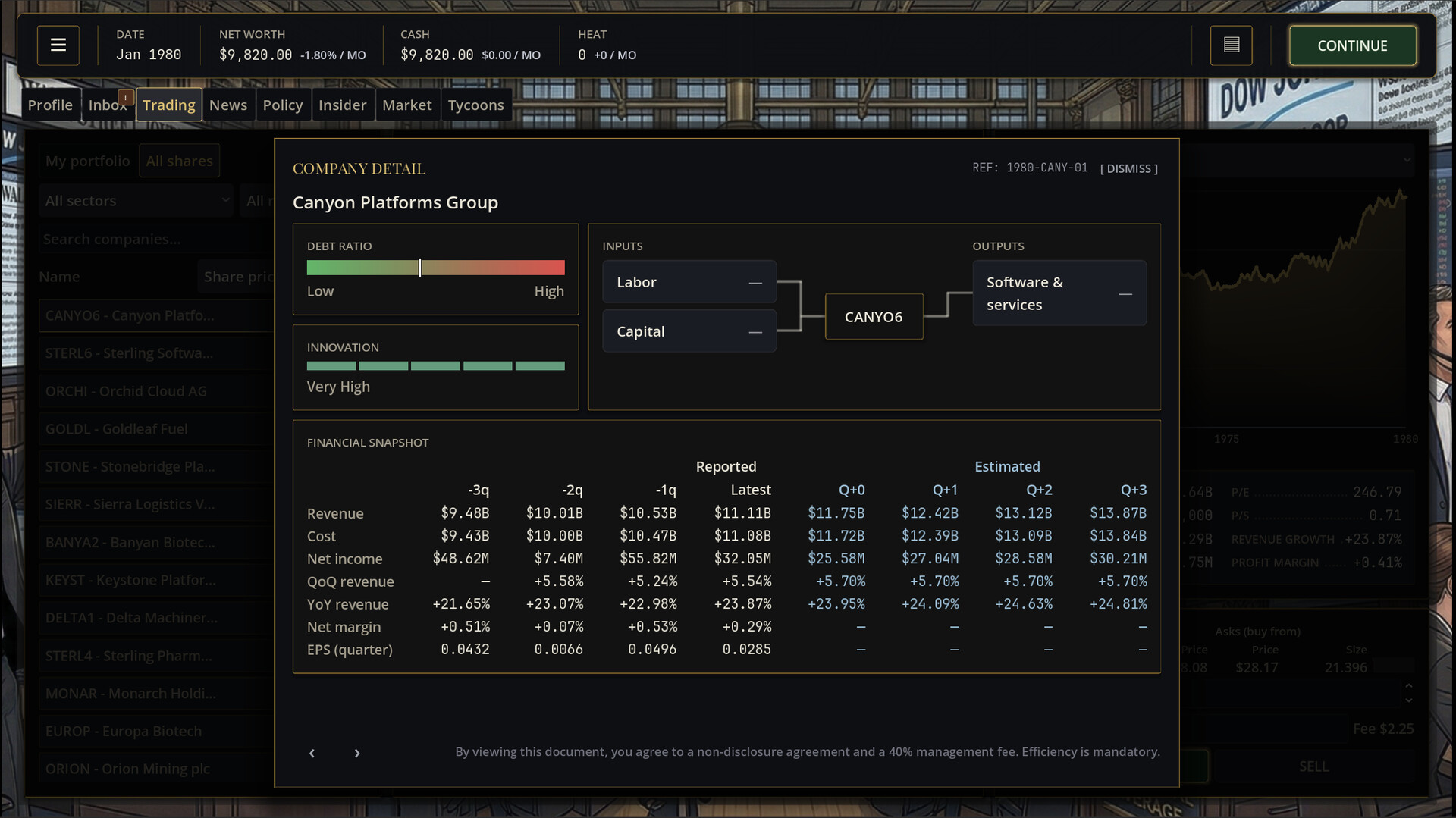Open the ledger icon next to Continue
Viewport: 1456px width, 818px height.
(1231, 45)
